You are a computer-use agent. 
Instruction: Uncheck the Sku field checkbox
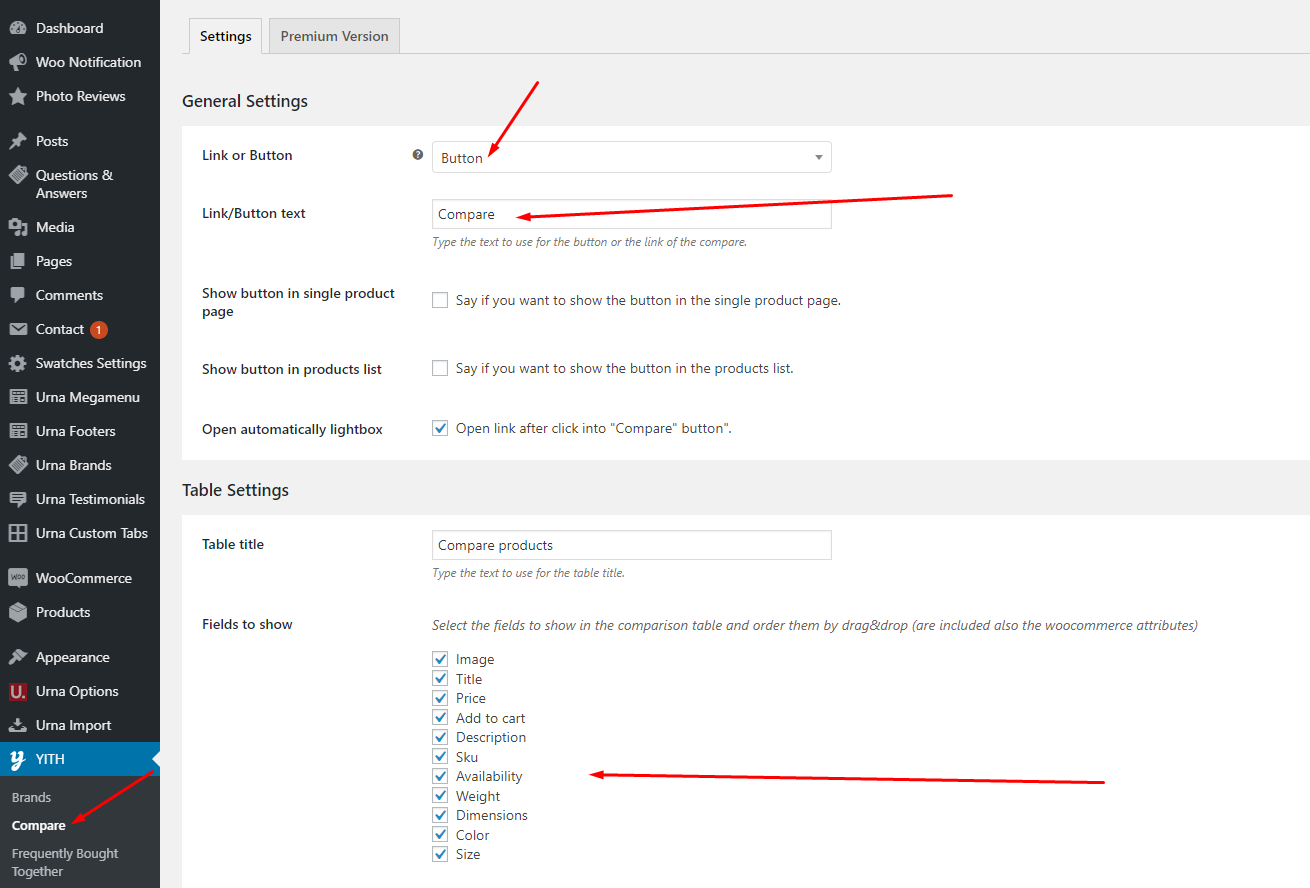[440, 757]
